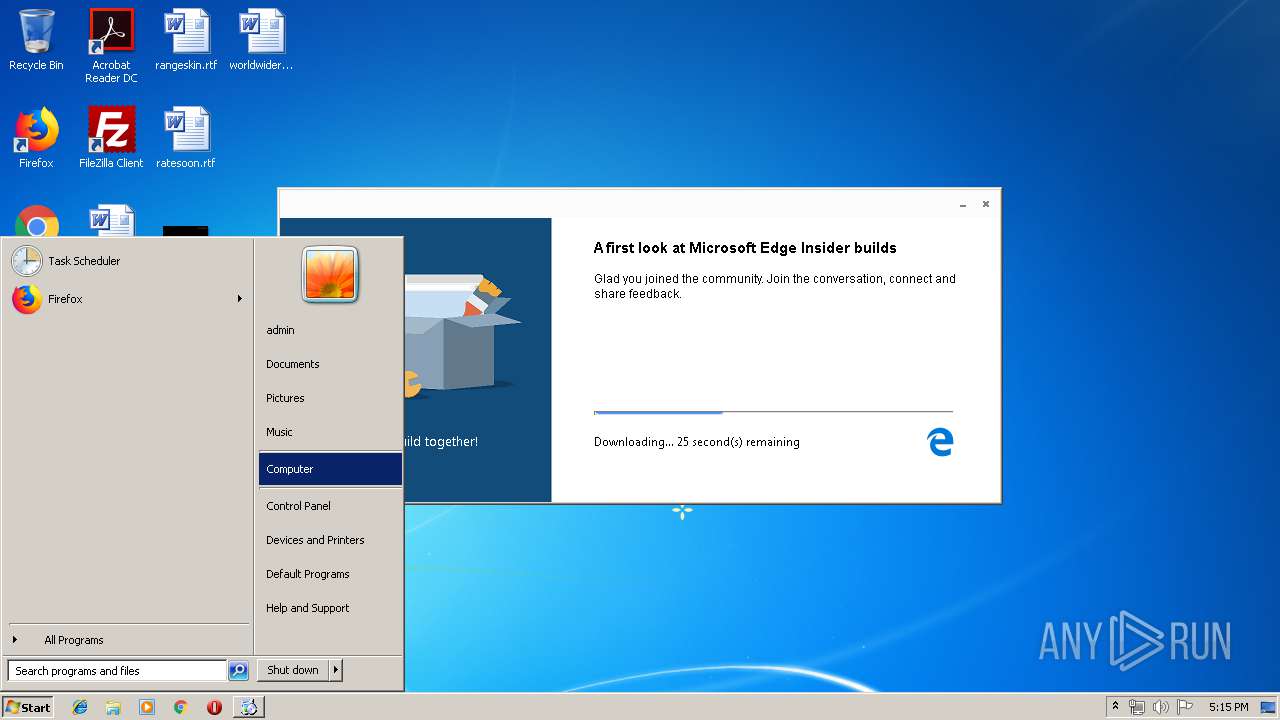Launch Acrobat Reader DC desktop shortcut
1280x720 pixels.
point(111,46)
